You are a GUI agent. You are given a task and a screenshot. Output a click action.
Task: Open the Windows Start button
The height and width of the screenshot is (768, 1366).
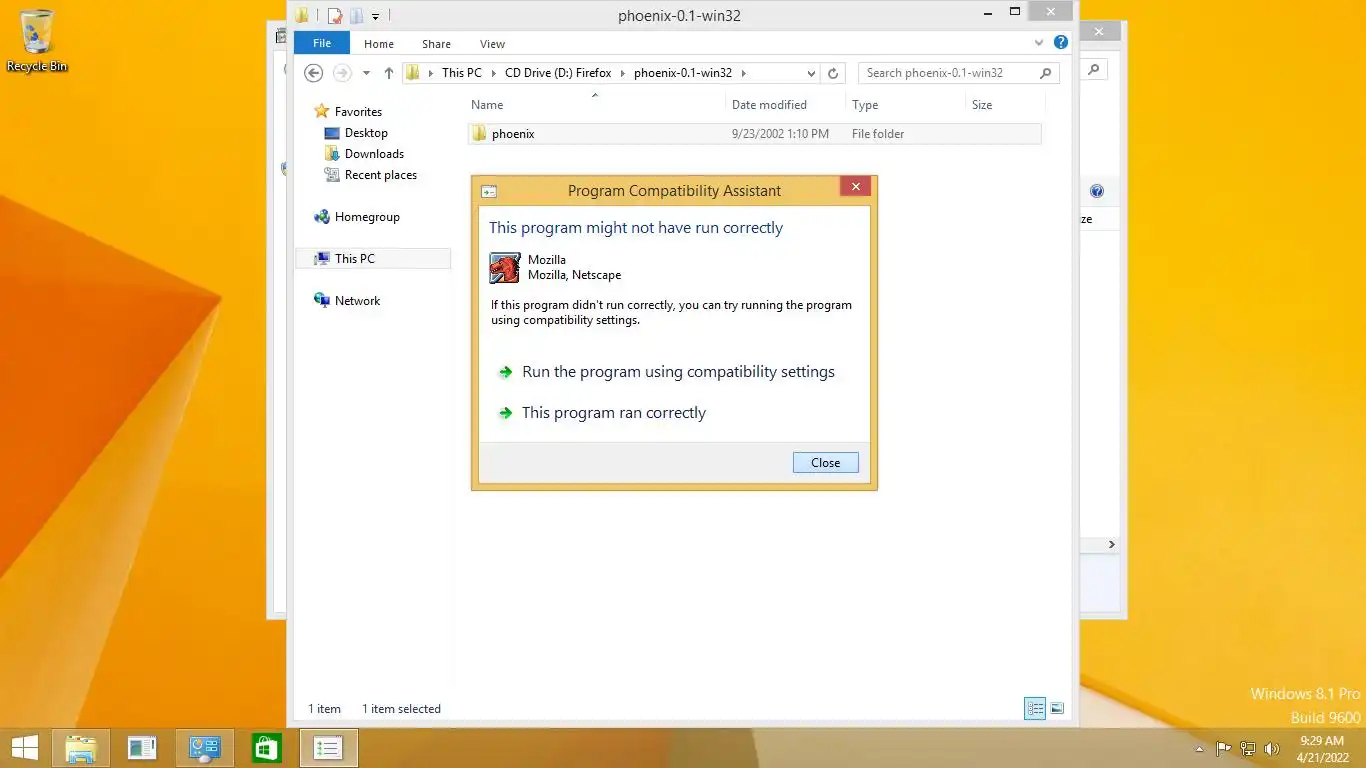(24, 748)
